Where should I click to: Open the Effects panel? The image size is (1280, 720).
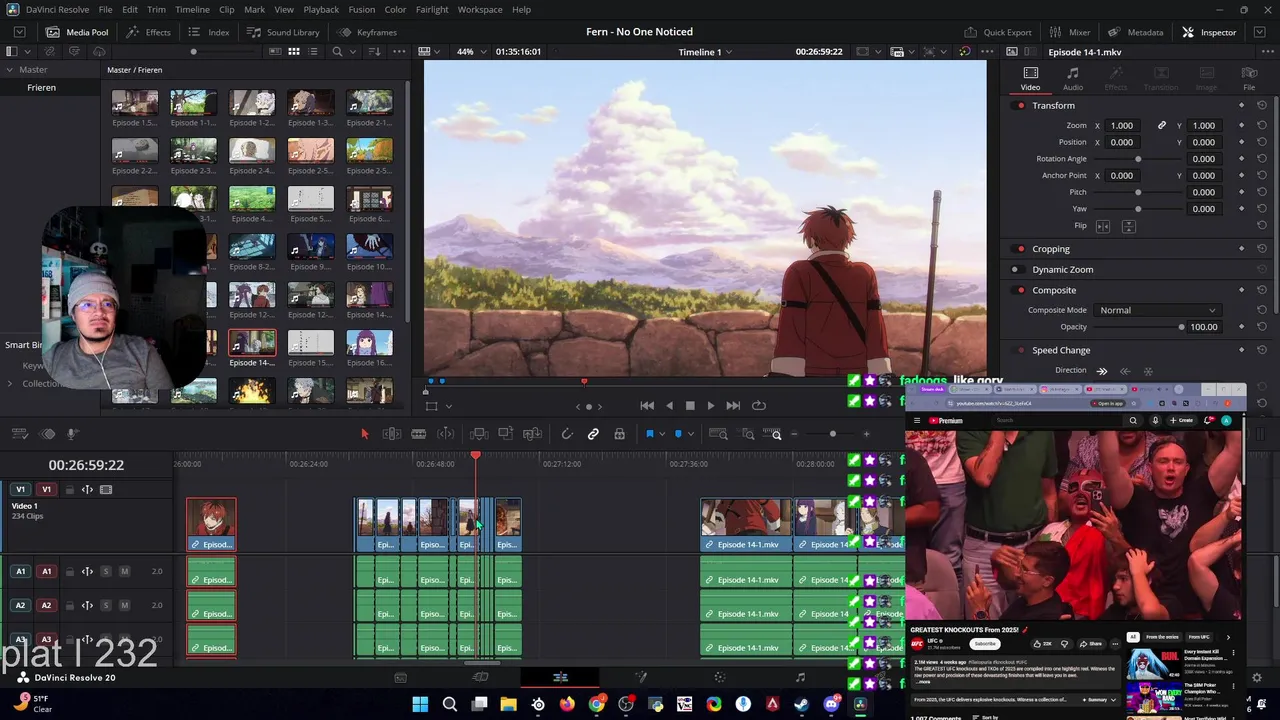(148, 32)
